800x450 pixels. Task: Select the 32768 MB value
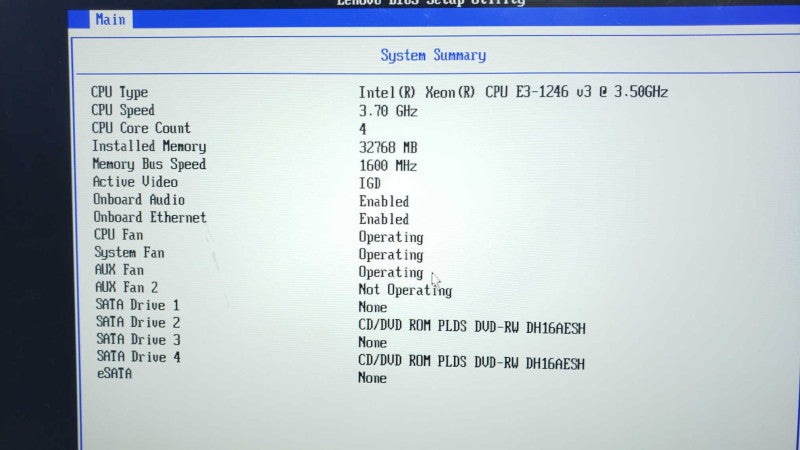388,147
